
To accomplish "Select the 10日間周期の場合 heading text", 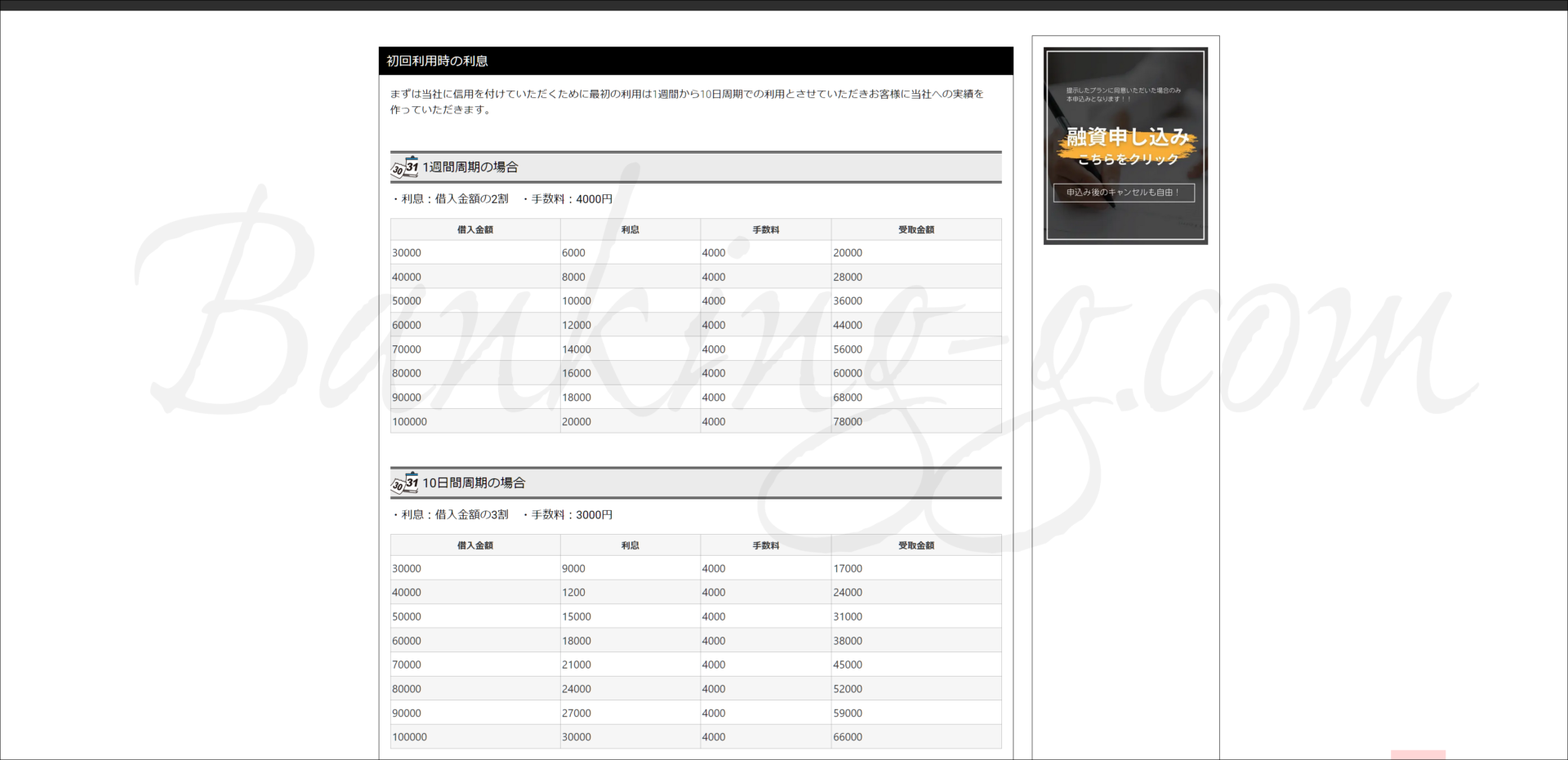I will [473, 483].
